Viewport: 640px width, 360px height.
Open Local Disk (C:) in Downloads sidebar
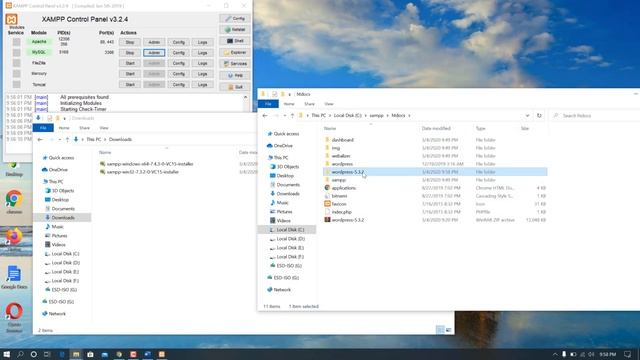coord(65,254)
